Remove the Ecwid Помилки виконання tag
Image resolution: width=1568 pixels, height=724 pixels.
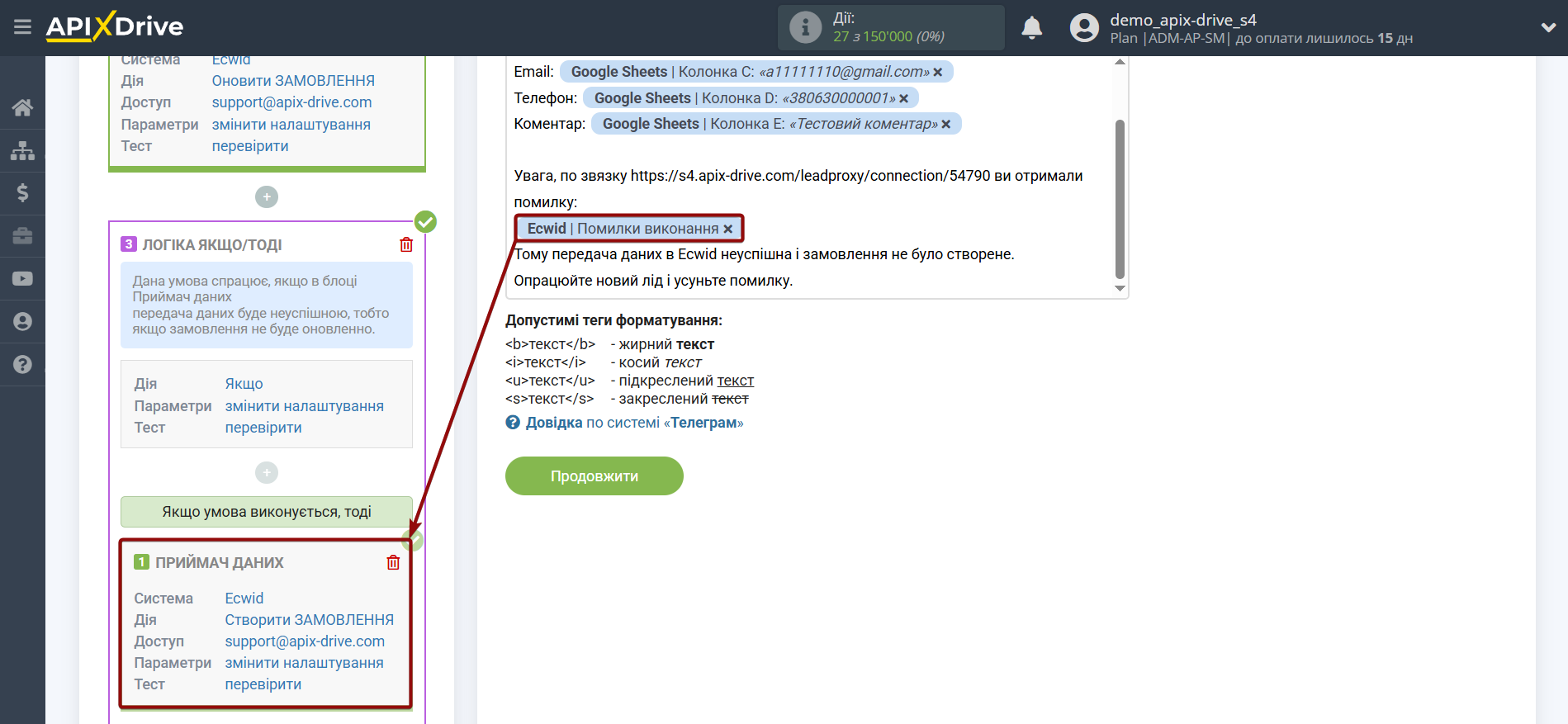[x=727, y=230]
